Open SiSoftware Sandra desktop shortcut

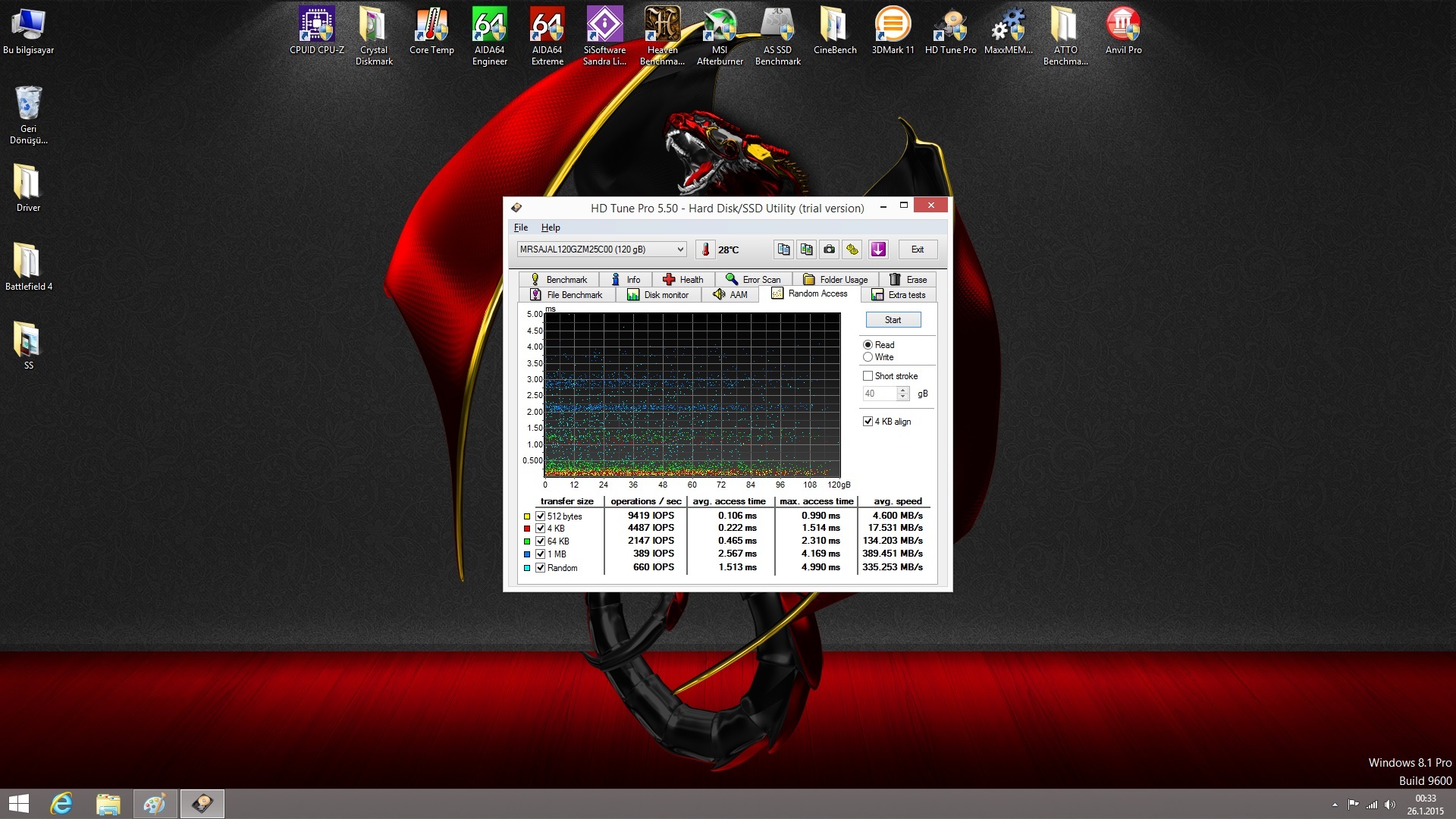[x=604, y=36]
